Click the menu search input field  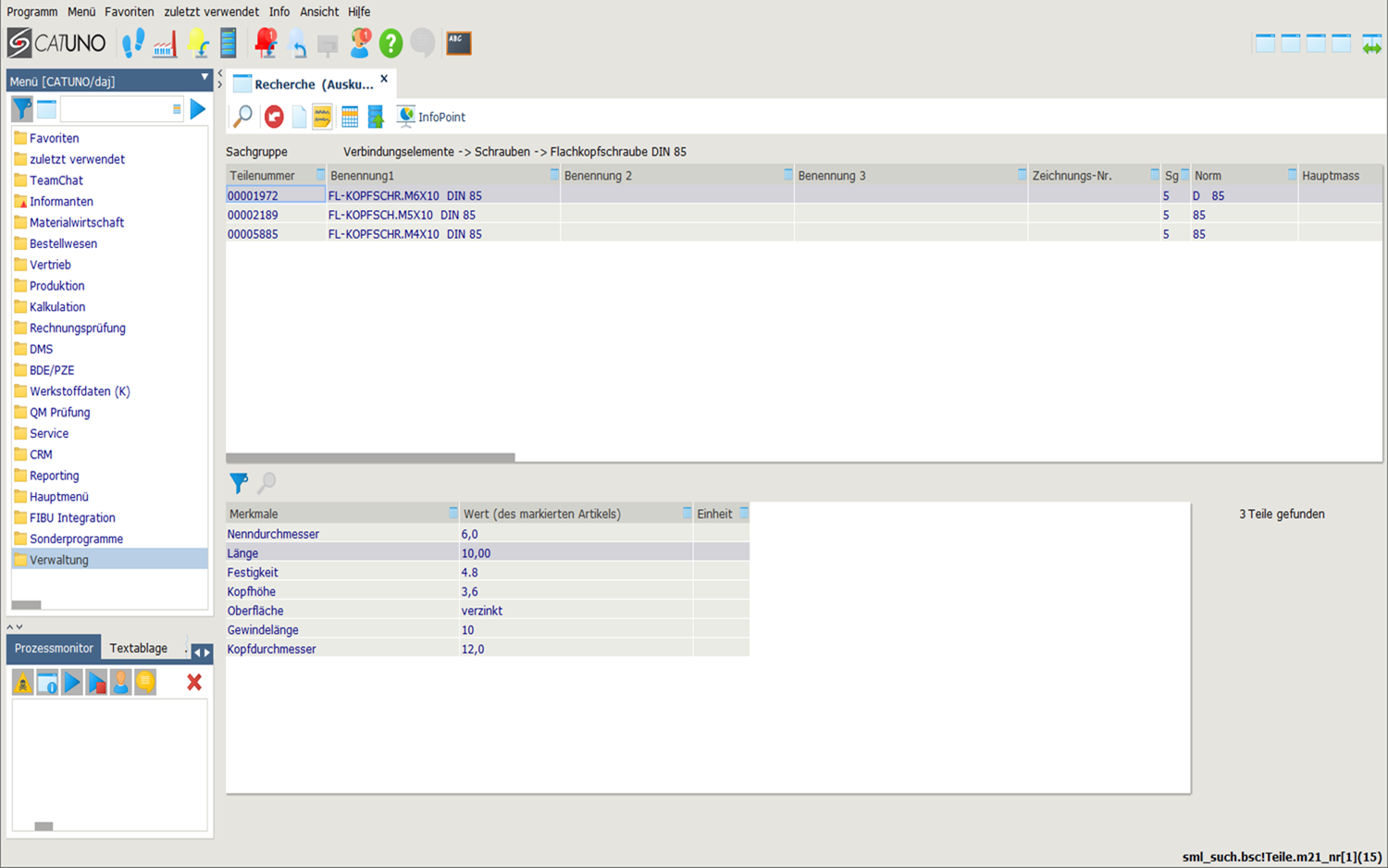point(116,109)
